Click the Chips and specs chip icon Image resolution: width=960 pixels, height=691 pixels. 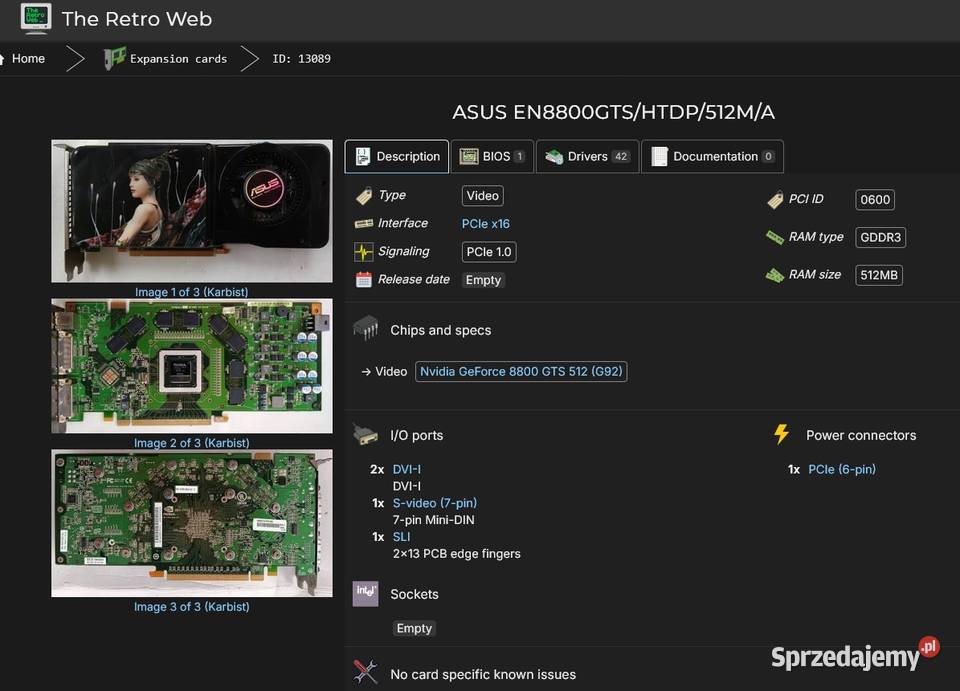click(x=366, y=328)
